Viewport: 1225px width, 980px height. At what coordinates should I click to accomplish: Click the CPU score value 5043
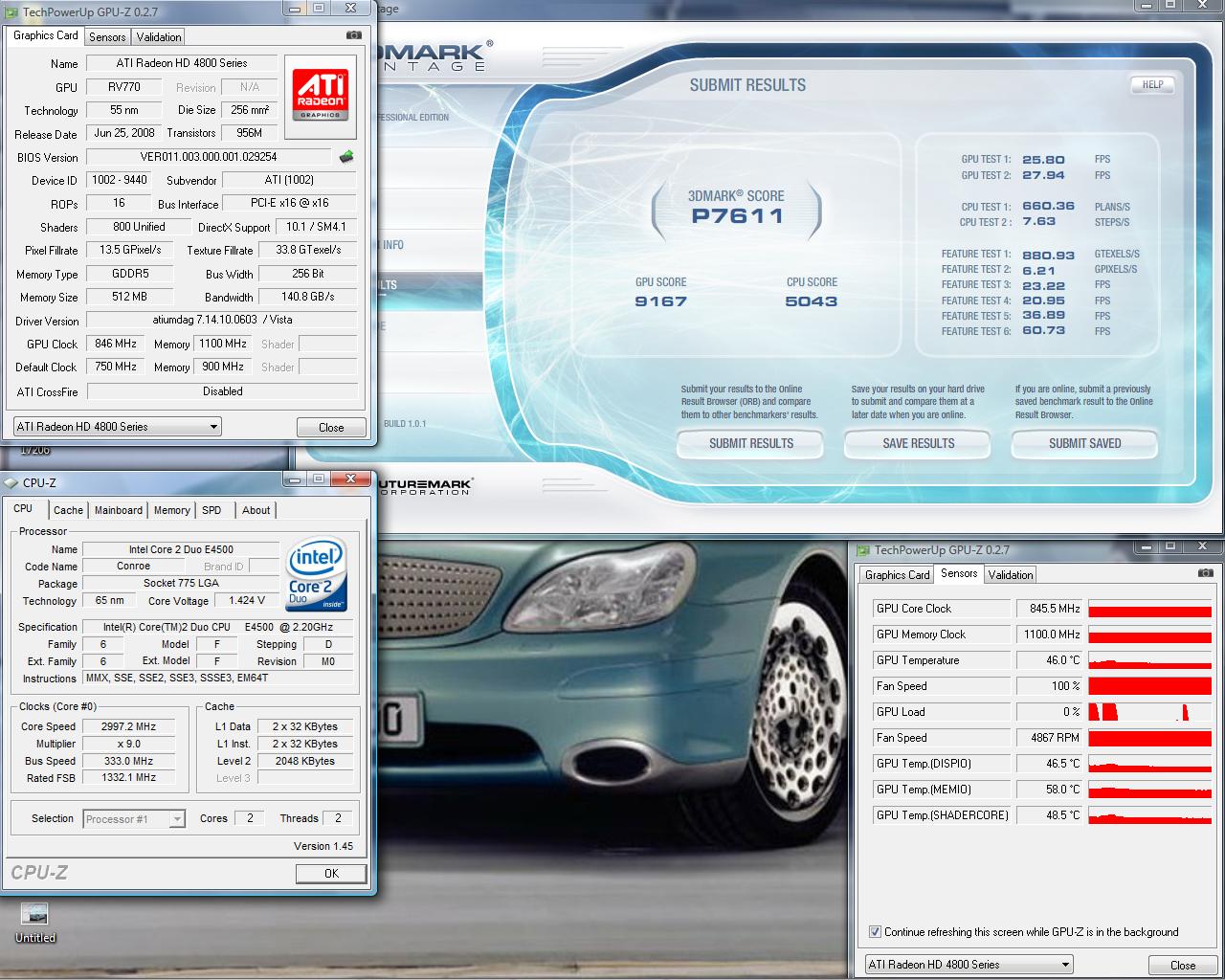811,301
